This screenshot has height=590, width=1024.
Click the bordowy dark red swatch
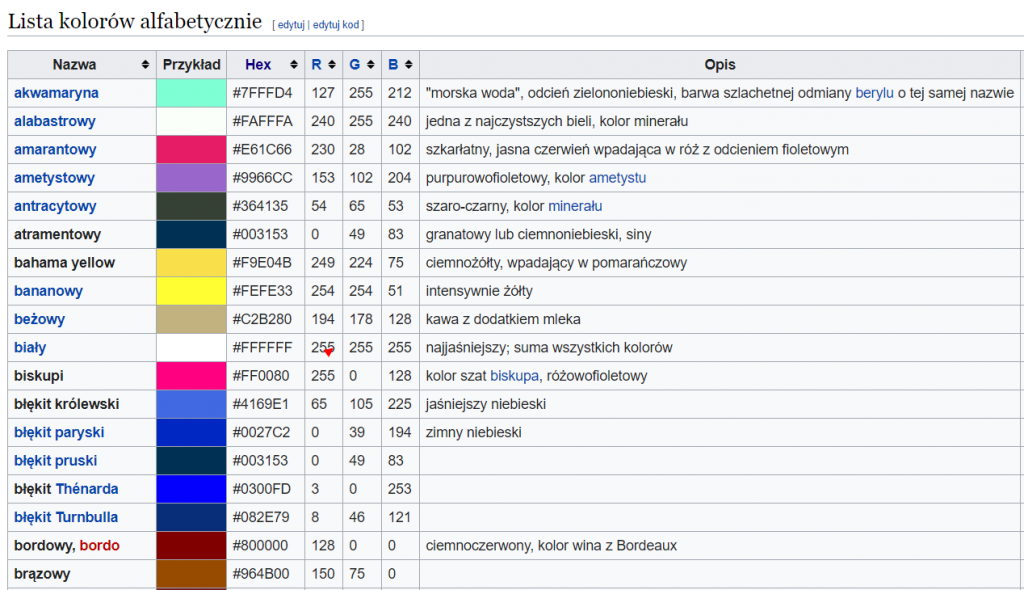[x=191, y=546]
